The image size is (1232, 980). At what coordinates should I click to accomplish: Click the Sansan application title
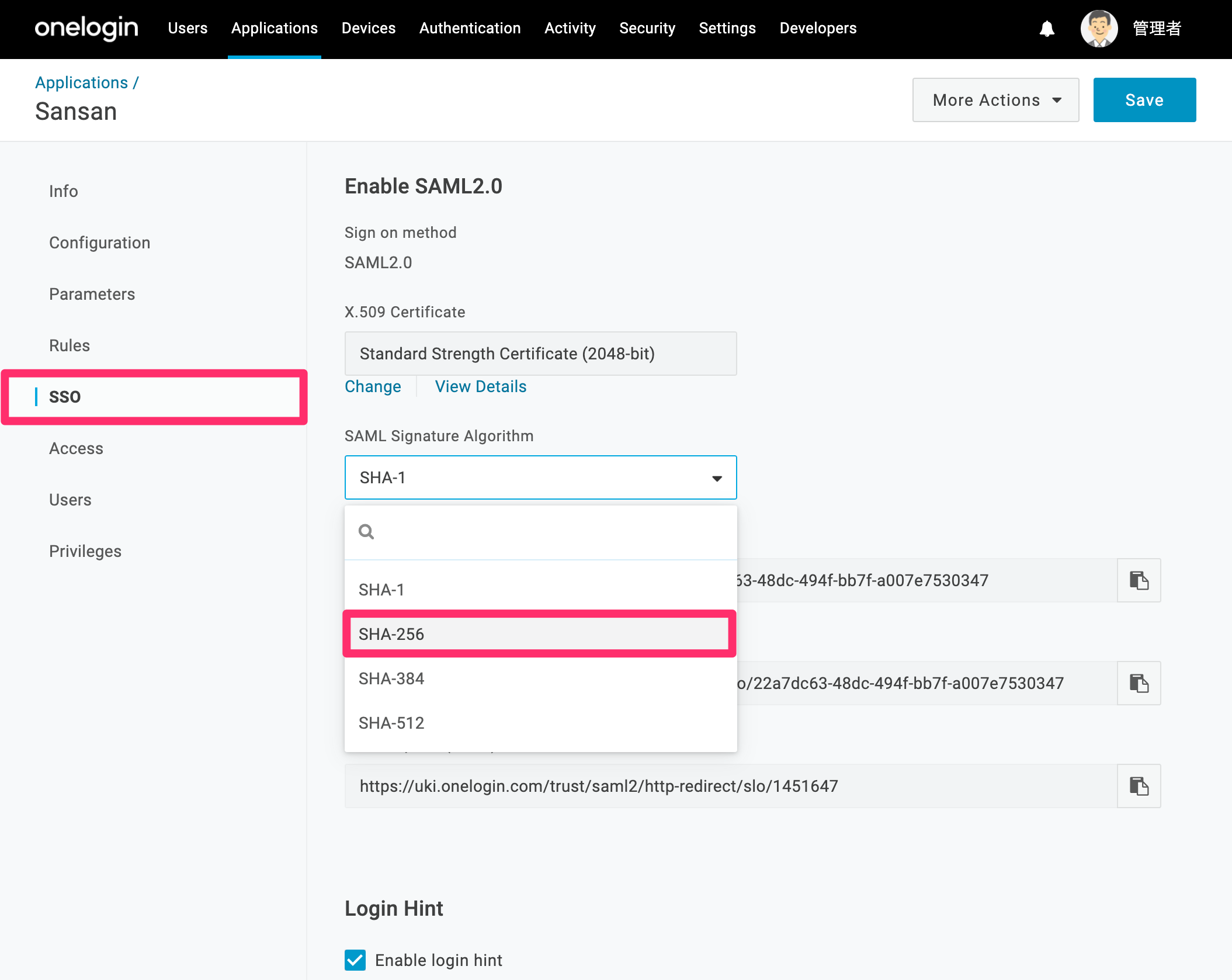click(x=76, y=111)
